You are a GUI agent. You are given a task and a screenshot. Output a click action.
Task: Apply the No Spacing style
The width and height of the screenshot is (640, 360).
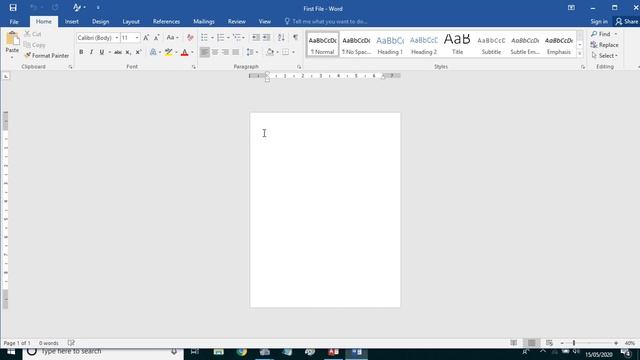(356, 44)
